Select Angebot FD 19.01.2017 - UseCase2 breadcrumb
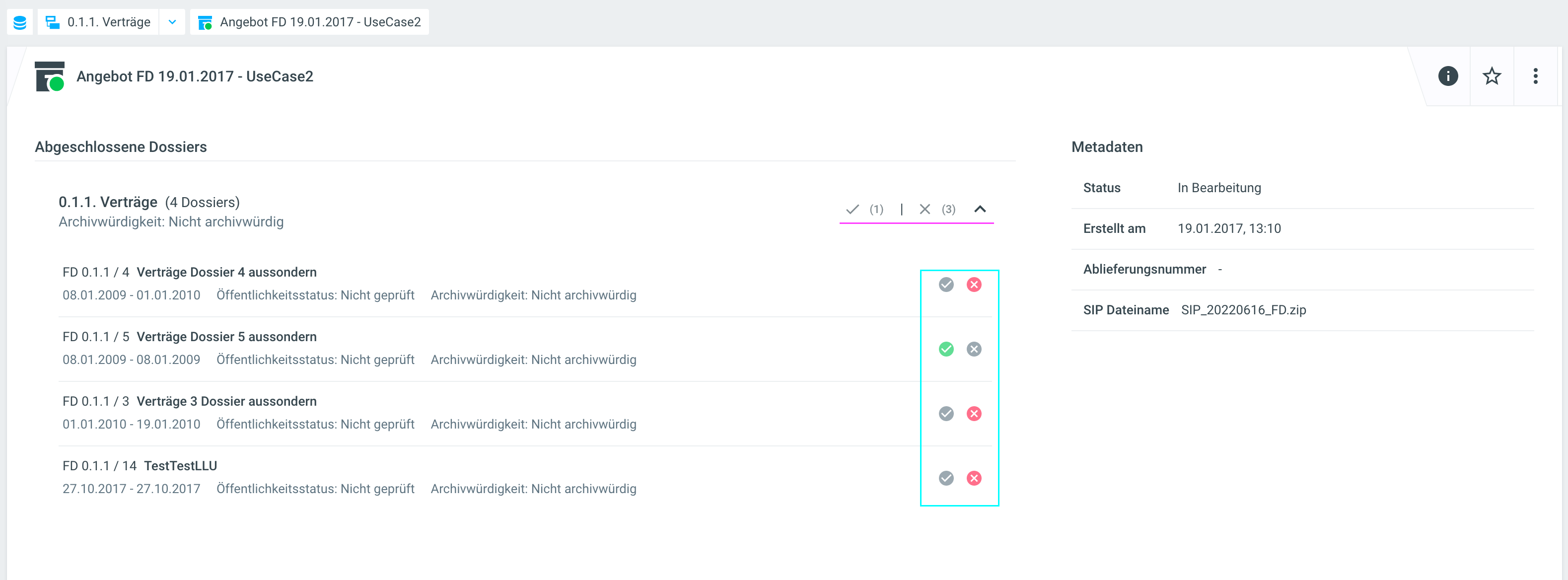This screenshot has height=580, width=1568. [x=320, y=22]
